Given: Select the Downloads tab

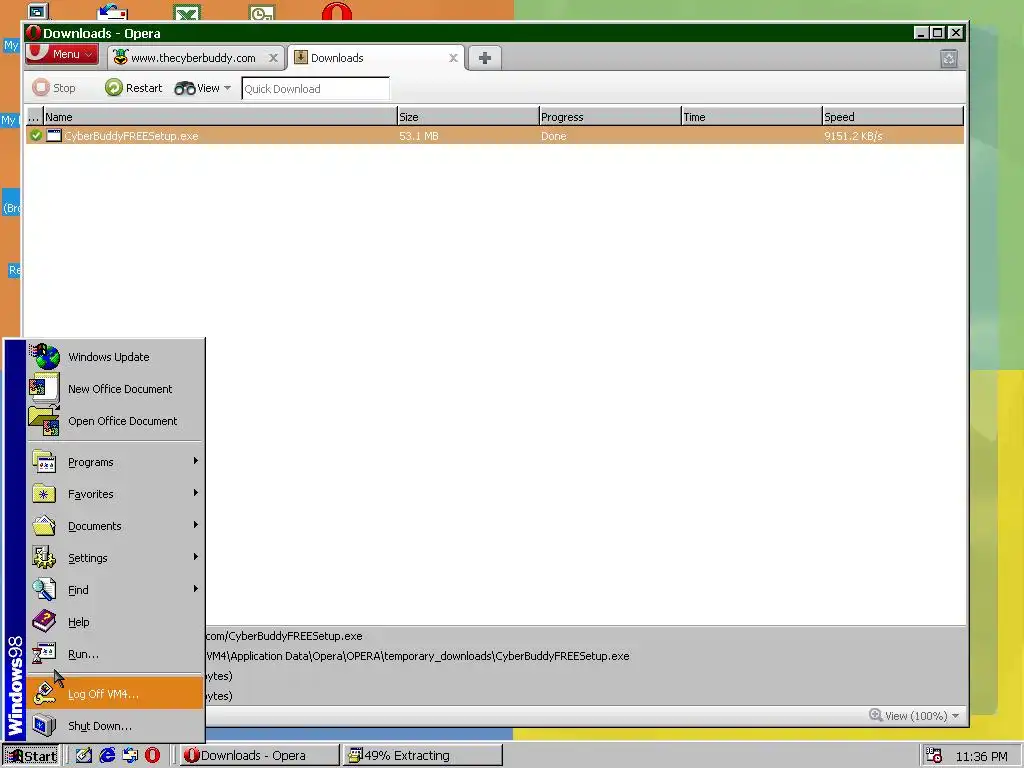Looking at the screenshot, I should tap(375, 58).
